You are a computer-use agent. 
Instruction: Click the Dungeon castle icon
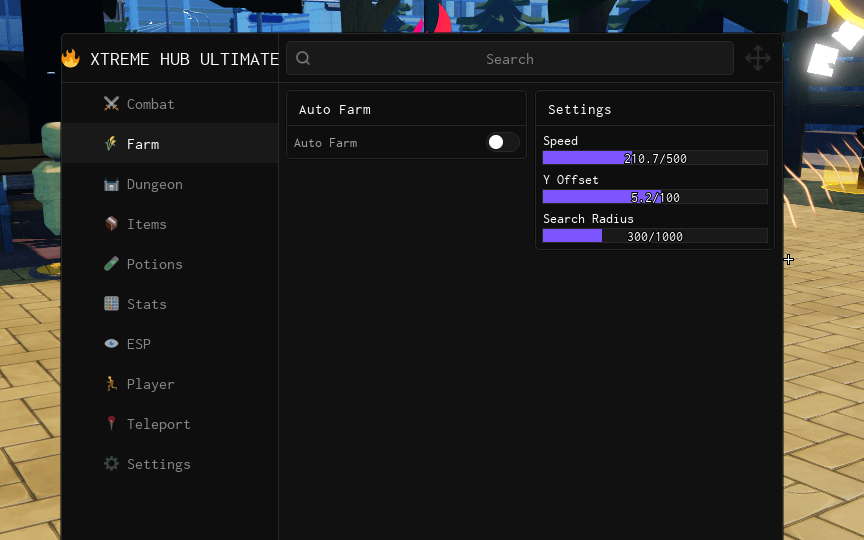(111, 184)
